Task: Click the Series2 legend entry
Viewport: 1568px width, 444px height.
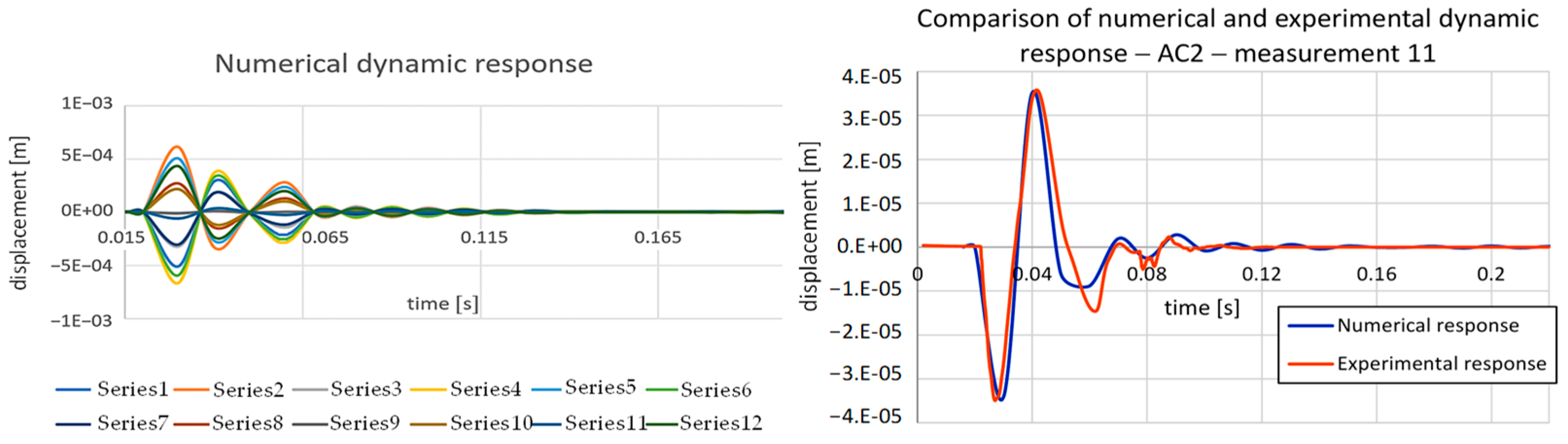Action: (x=248, y=390)
